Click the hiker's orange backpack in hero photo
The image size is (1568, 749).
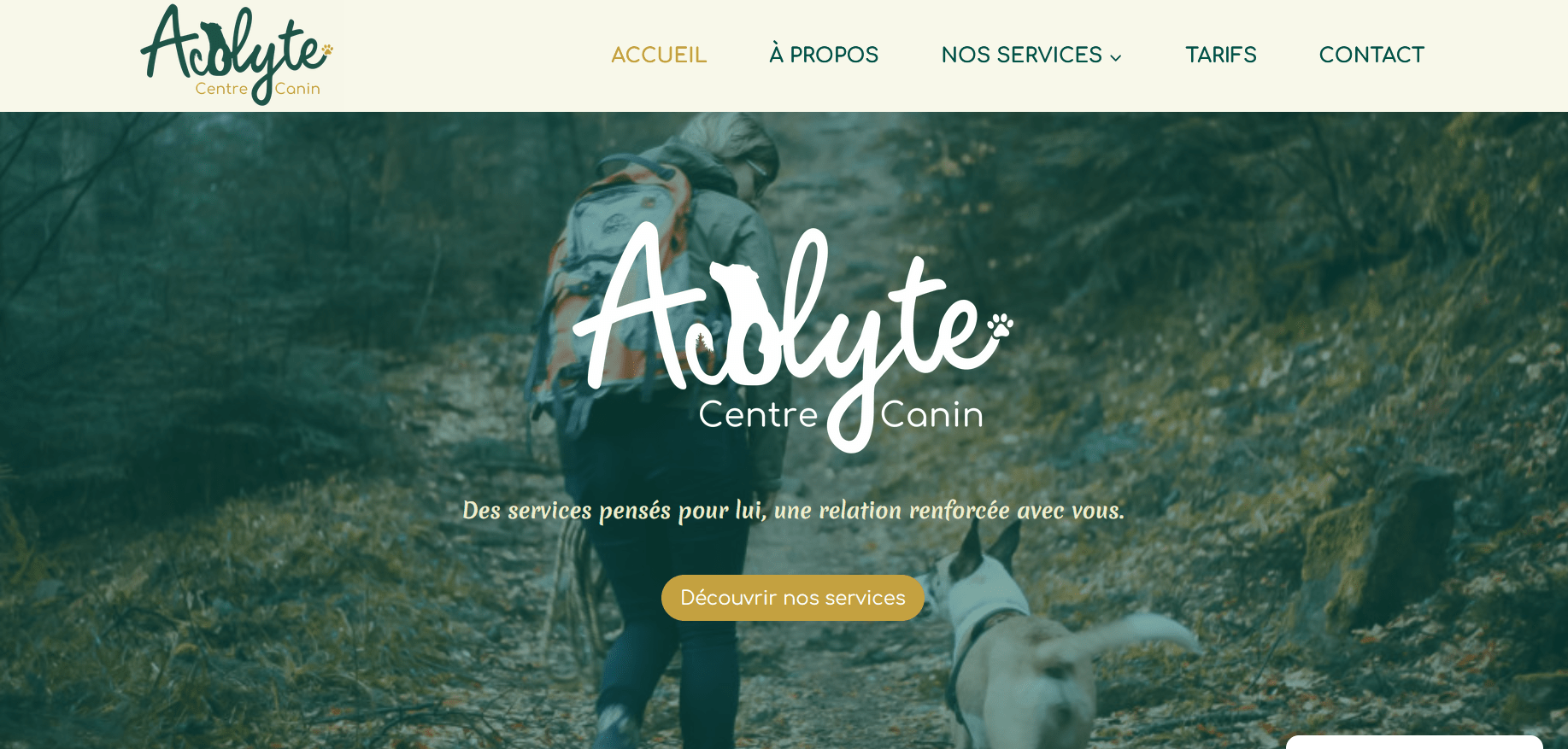(611, 273)
